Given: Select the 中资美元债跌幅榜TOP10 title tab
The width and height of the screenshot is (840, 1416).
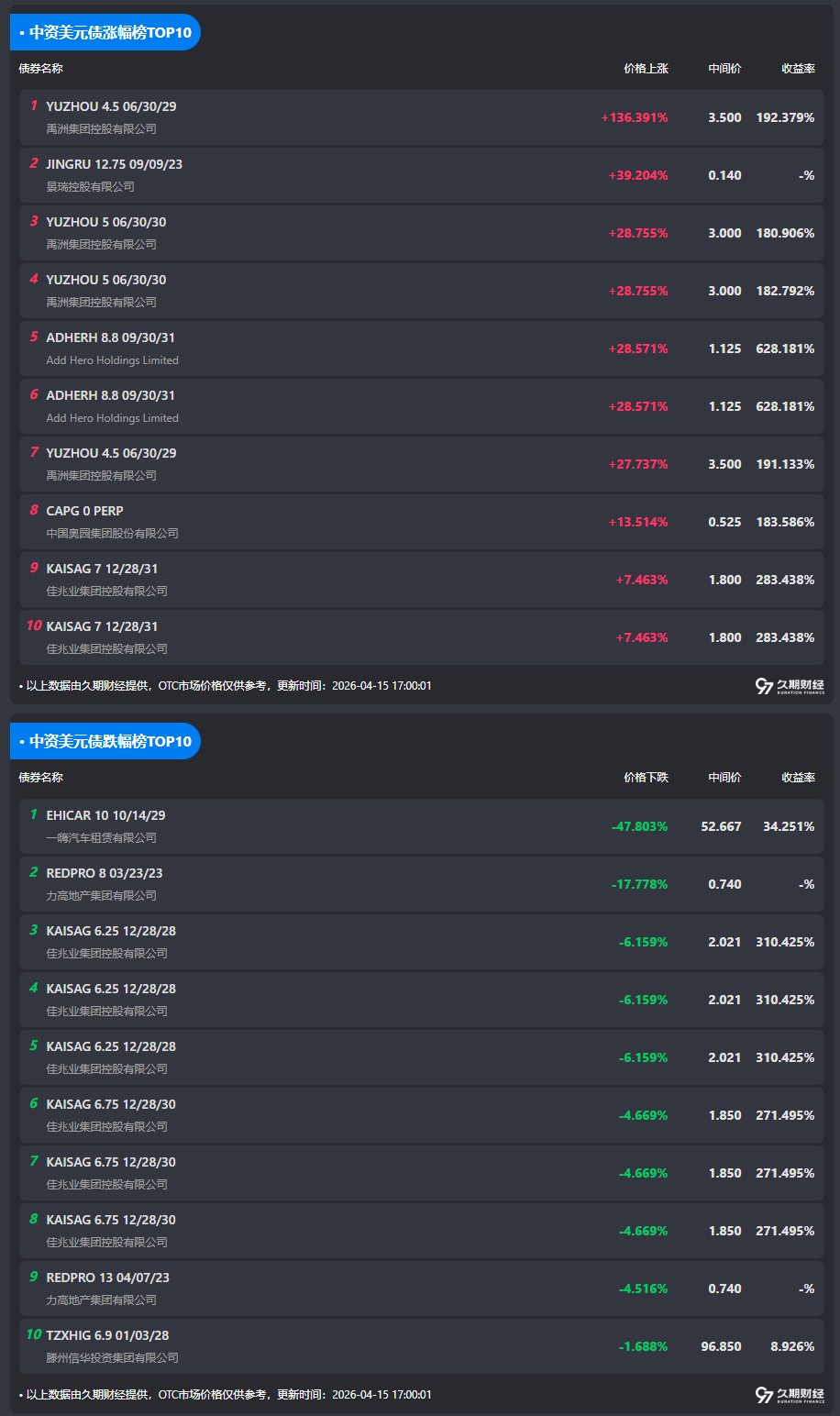Looking at the screenshot, I should pyautogui.click(x=105, y=742).
